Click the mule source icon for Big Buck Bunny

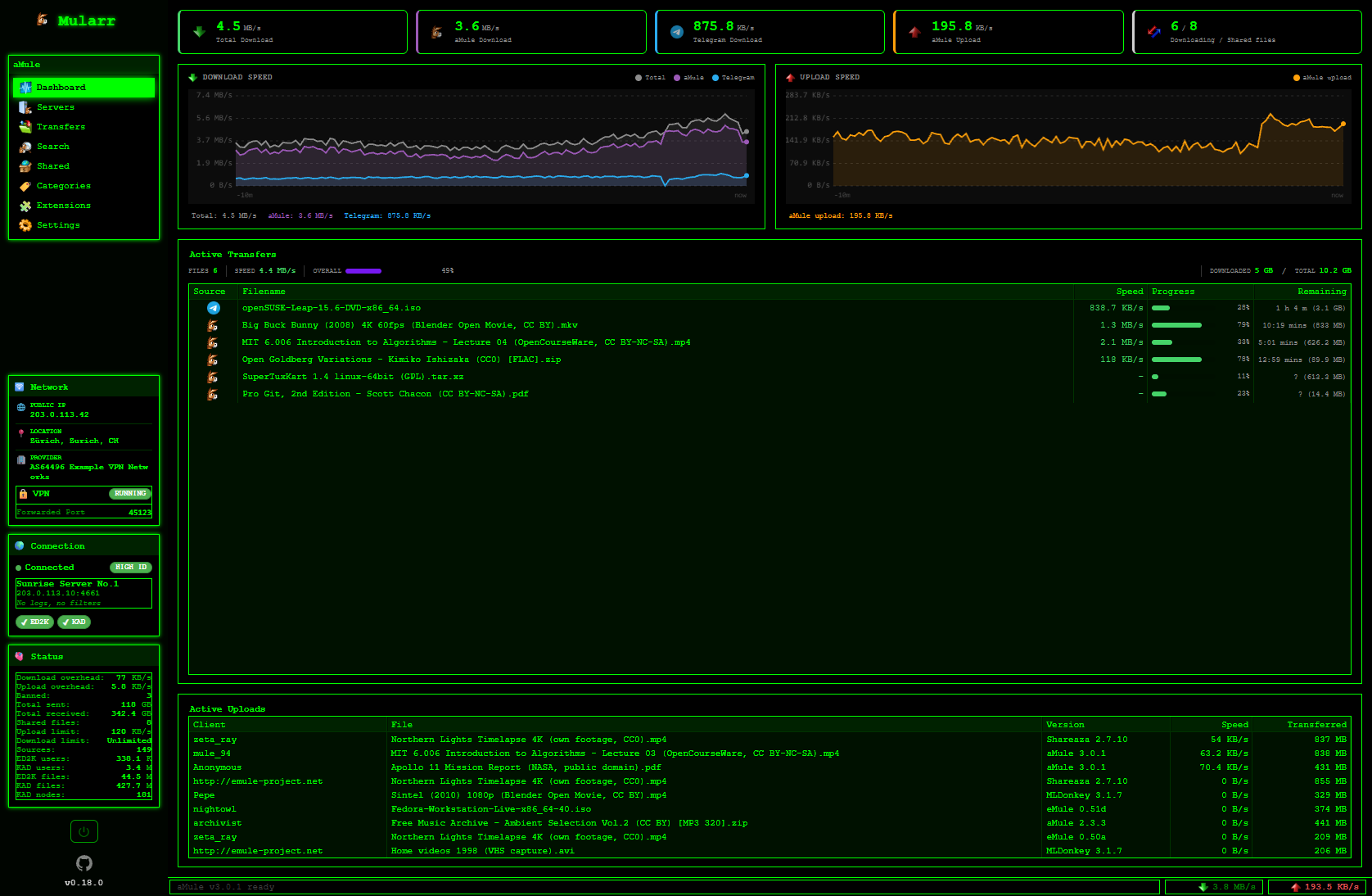(213, 325)
